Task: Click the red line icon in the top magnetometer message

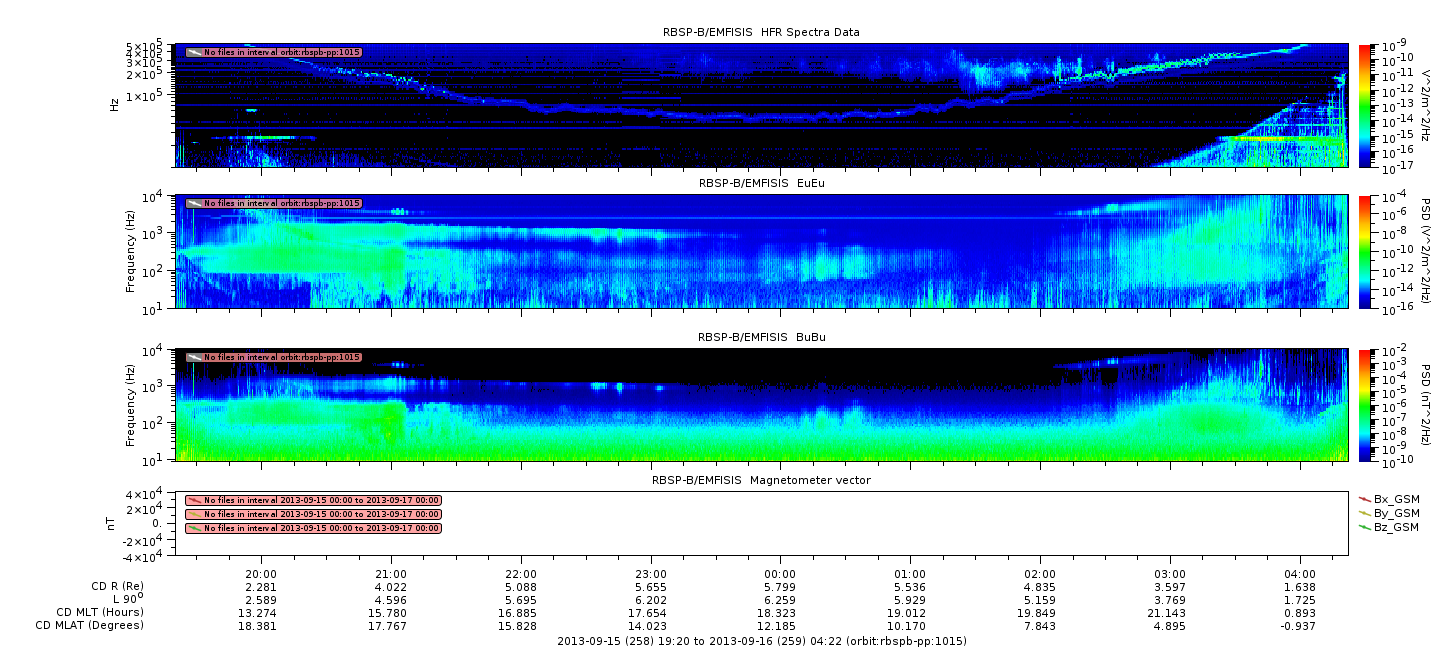Action: [x=194, y=500]
